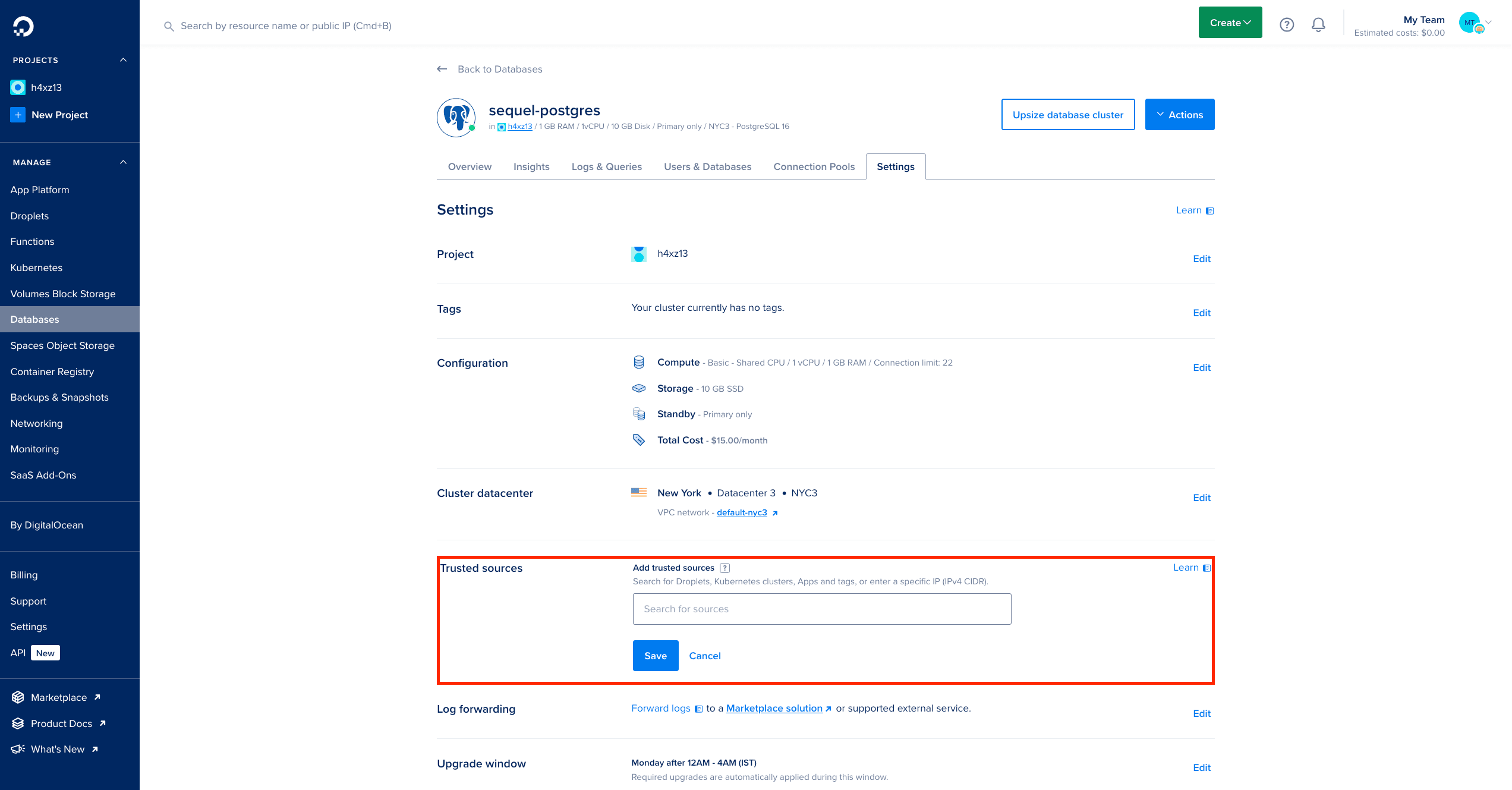This screenshot has height=790, width=1512.
Task: Open the Logs & Queries tab
Action: coord(607,166)
